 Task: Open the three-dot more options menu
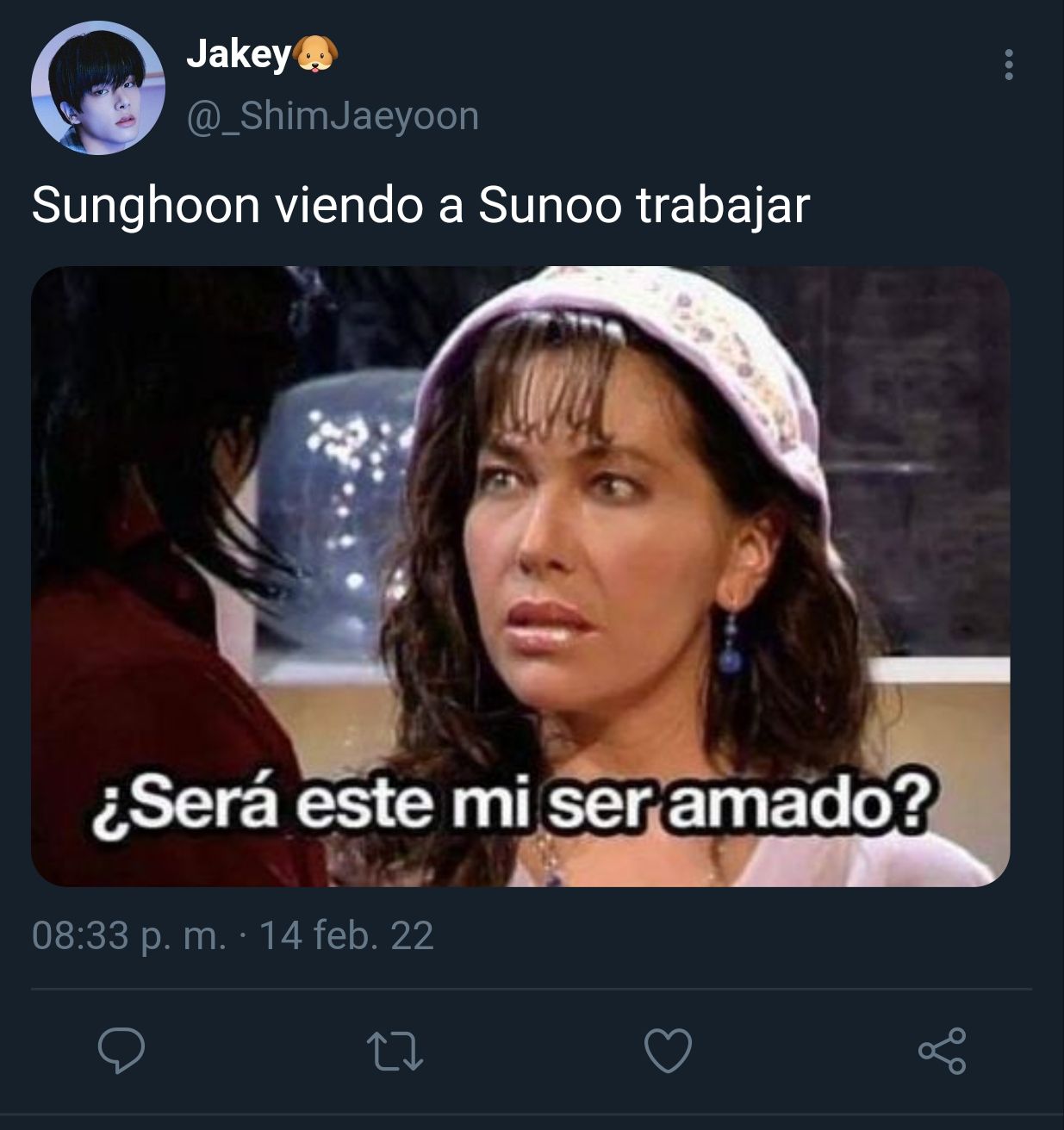click(1008, 65)
